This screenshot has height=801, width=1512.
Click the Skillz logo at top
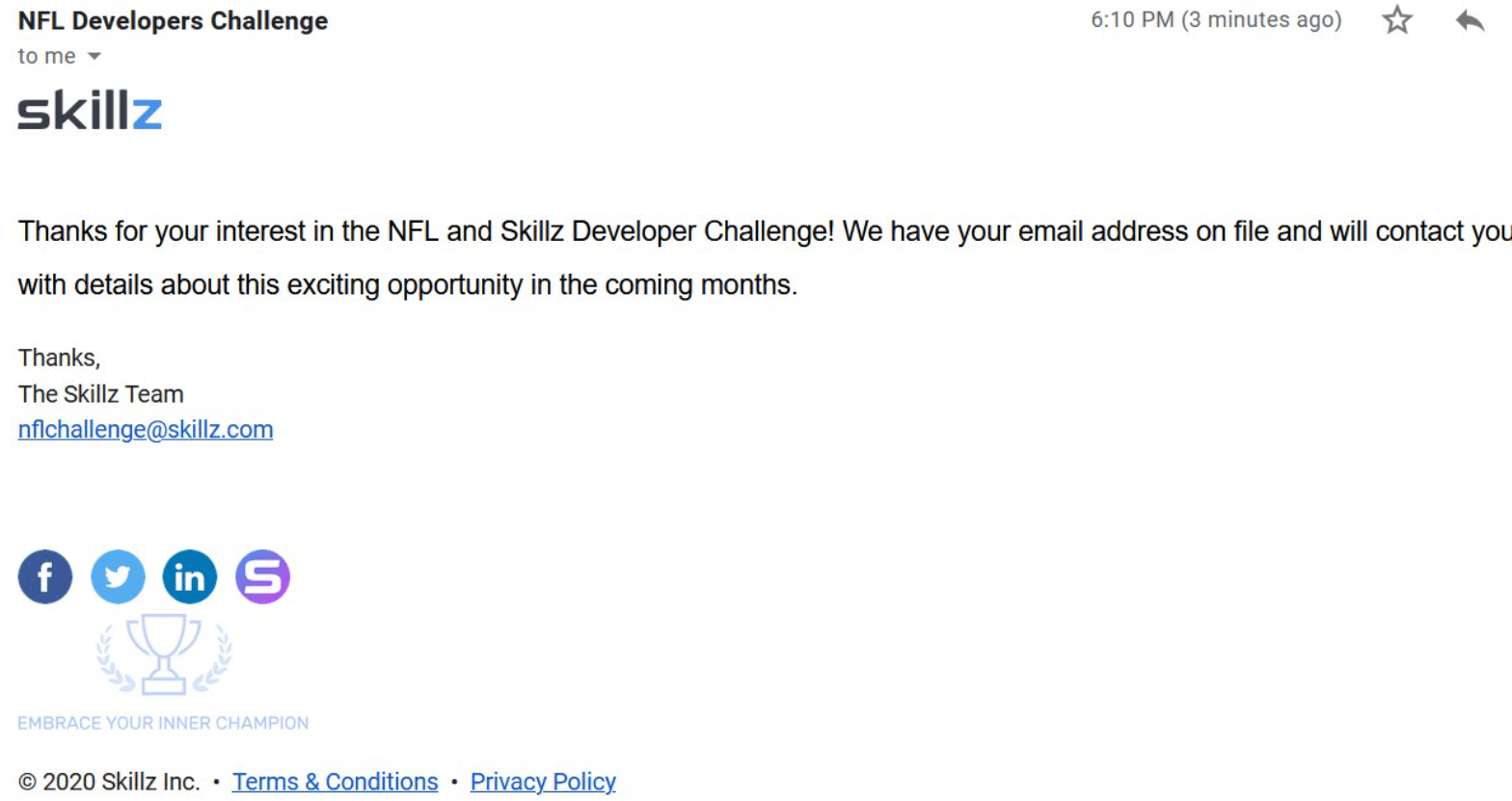pyautogui.click(x=90, y=111)
